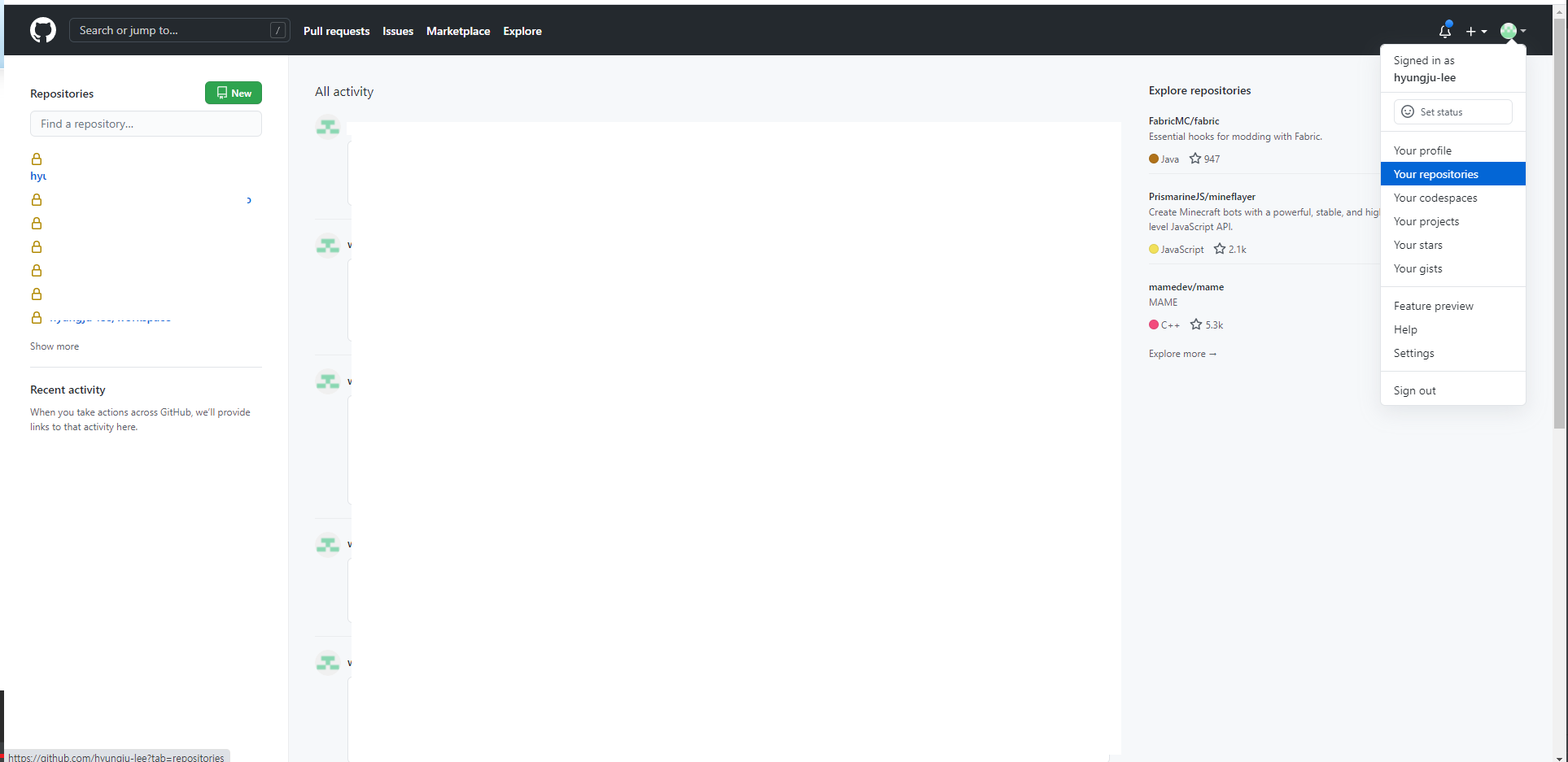Image resolution: width=1568 pixels, height=762 pixels.
Task: Follow the Explore more link
Action: [x=1181, y=354]
